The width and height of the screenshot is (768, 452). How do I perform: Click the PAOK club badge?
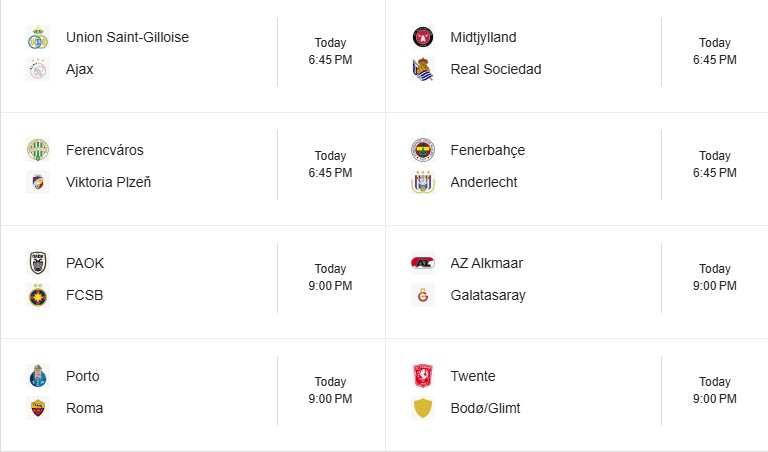click(38, 264)
